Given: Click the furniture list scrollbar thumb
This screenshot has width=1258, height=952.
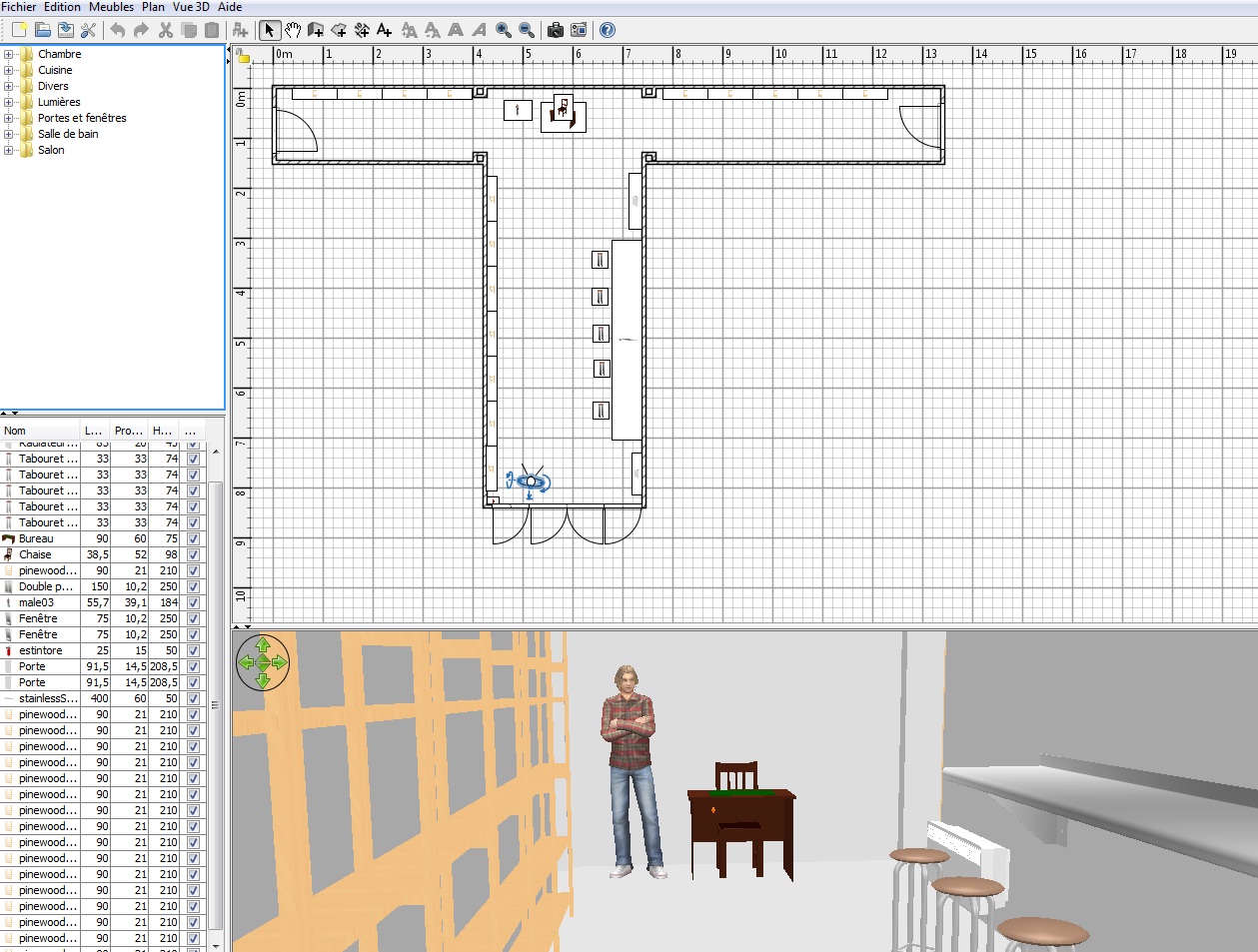Looking at the screenshot, I should (x=215, y=705).
